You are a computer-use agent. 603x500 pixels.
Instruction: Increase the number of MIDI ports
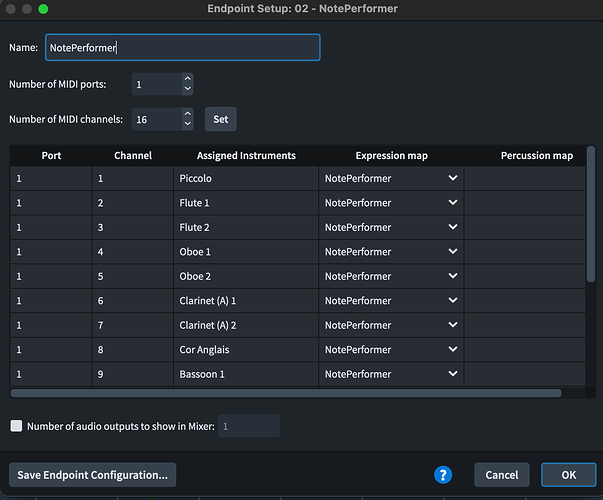(187, 79)
